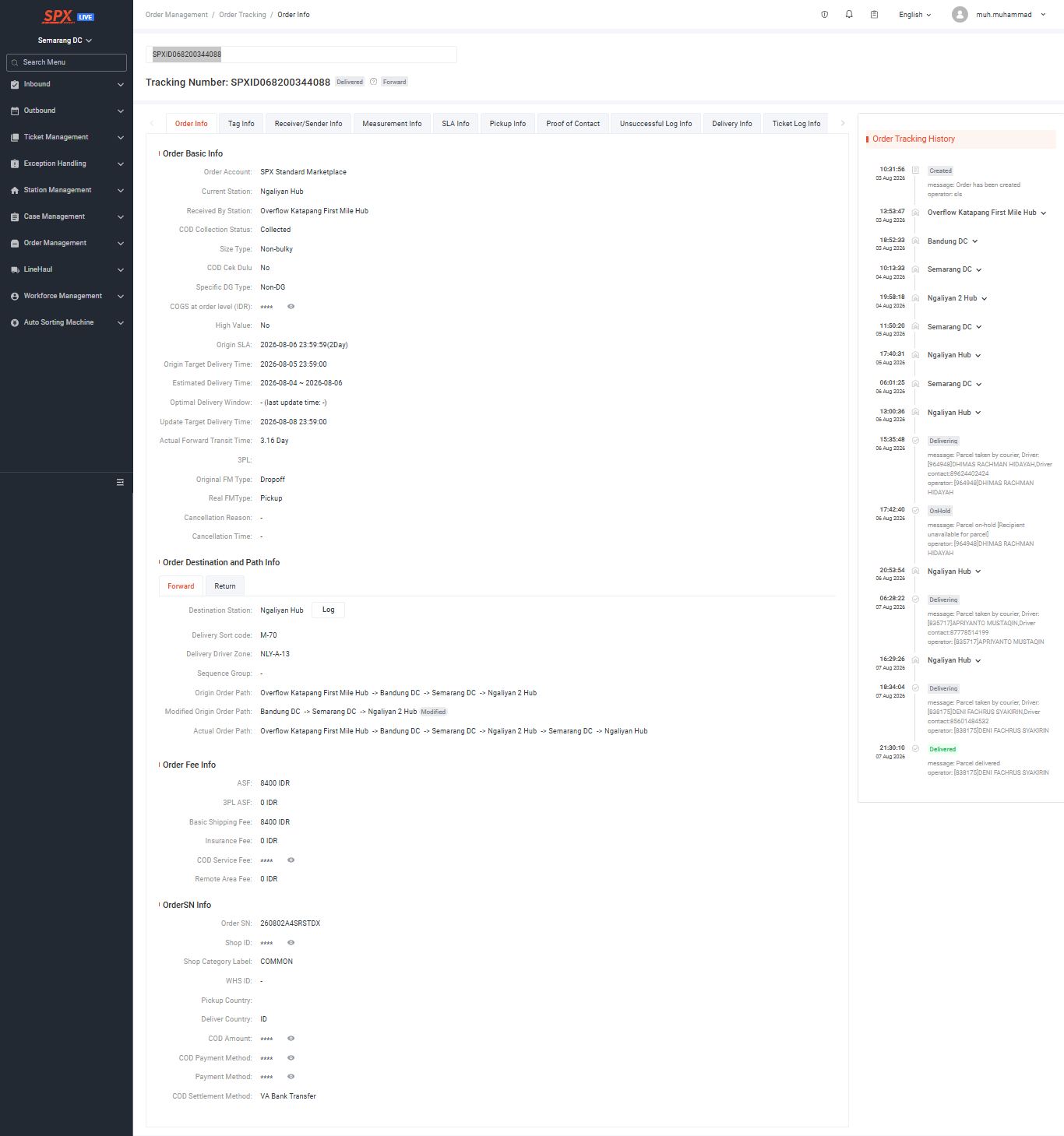1064x1136 pixels.
Task: Unmask the Payment Method value
Action: click(291, 1077)
